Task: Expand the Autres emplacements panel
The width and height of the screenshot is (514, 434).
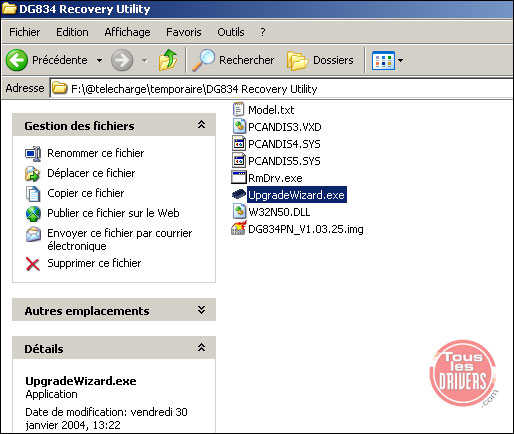Action: click(201, 310)
